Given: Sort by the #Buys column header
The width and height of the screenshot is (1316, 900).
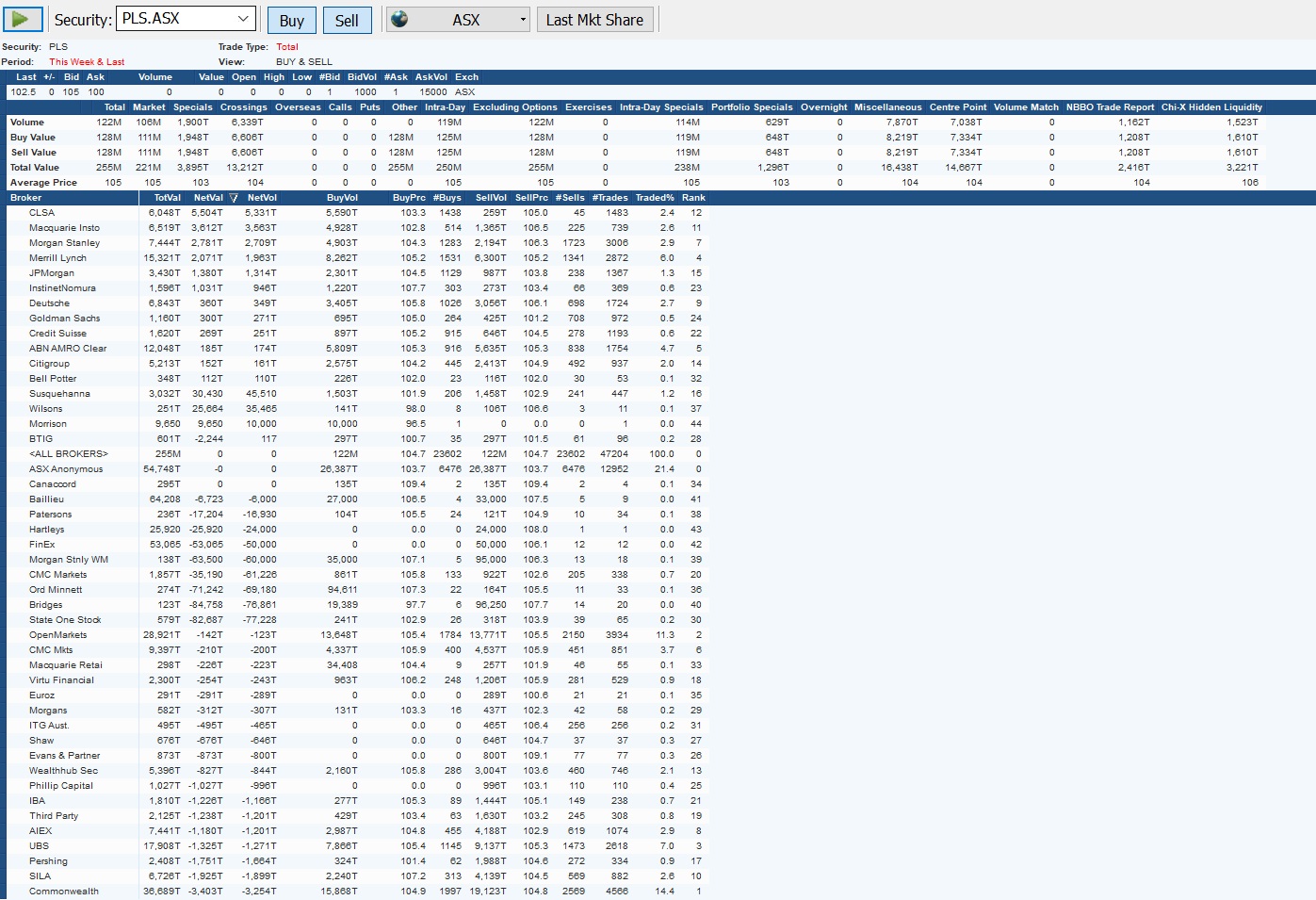Looking at the screenshot, I should click(x=447, y=198).
